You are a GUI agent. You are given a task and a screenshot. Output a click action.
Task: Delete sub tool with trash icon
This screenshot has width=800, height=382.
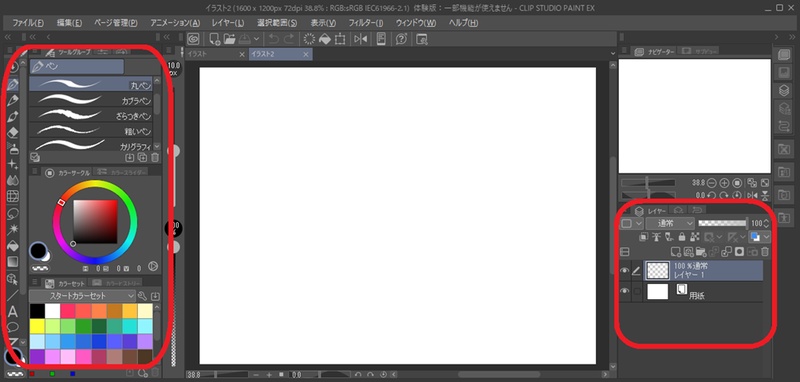pos(155,158)
